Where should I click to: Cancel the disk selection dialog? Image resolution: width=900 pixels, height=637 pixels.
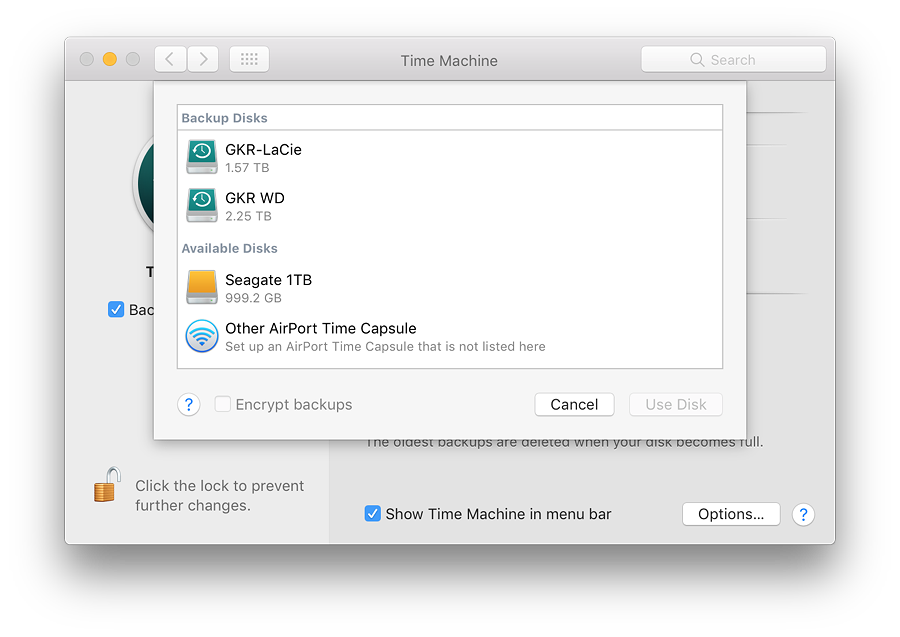coord(574,405)
